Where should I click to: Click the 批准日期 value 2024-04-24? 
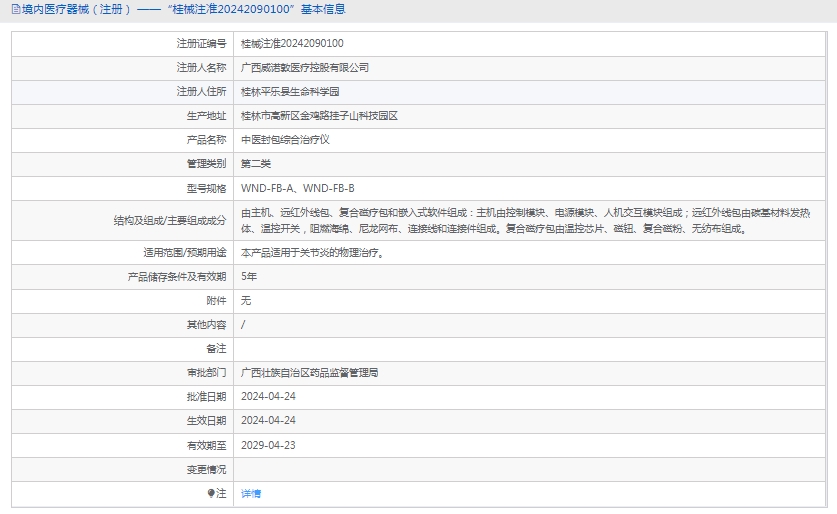coord(268,396)
